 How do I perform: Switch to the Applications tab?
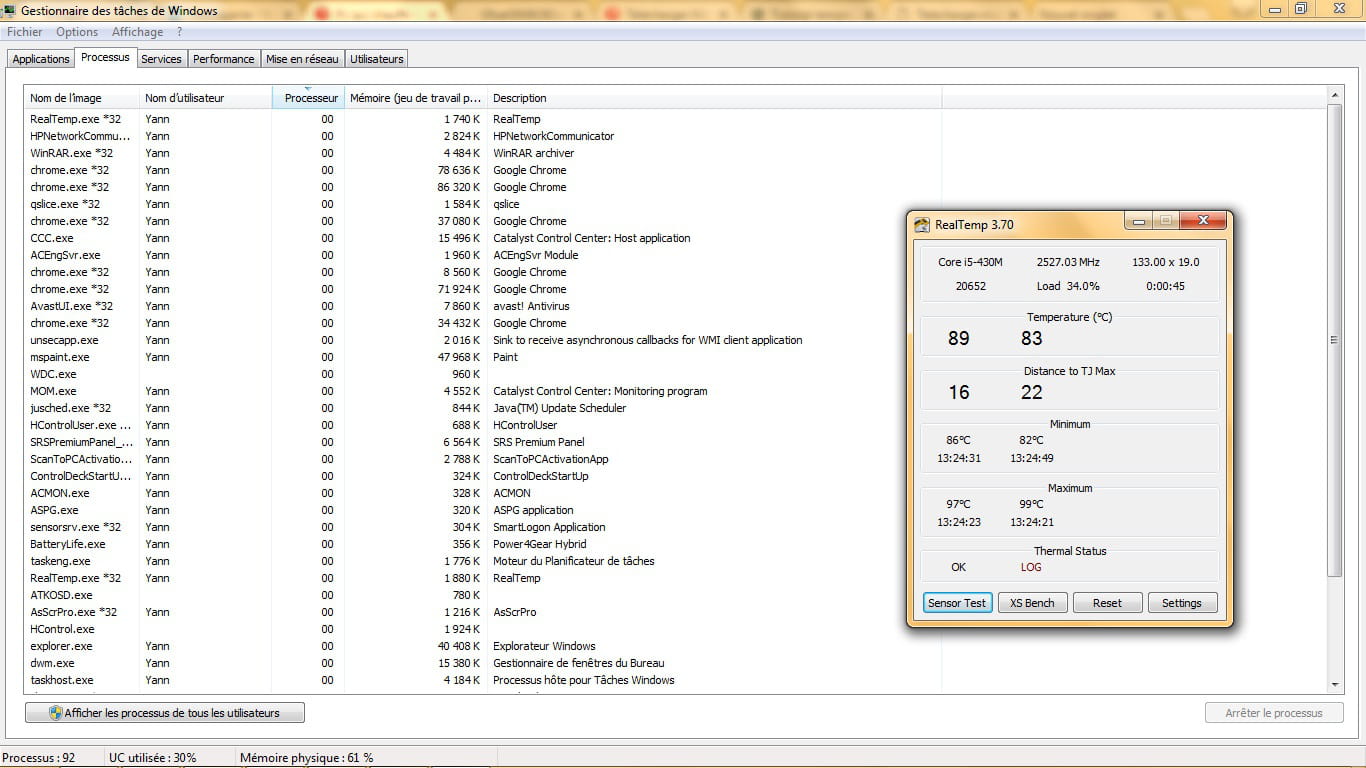pyautogui.click(x=41, y=59)
